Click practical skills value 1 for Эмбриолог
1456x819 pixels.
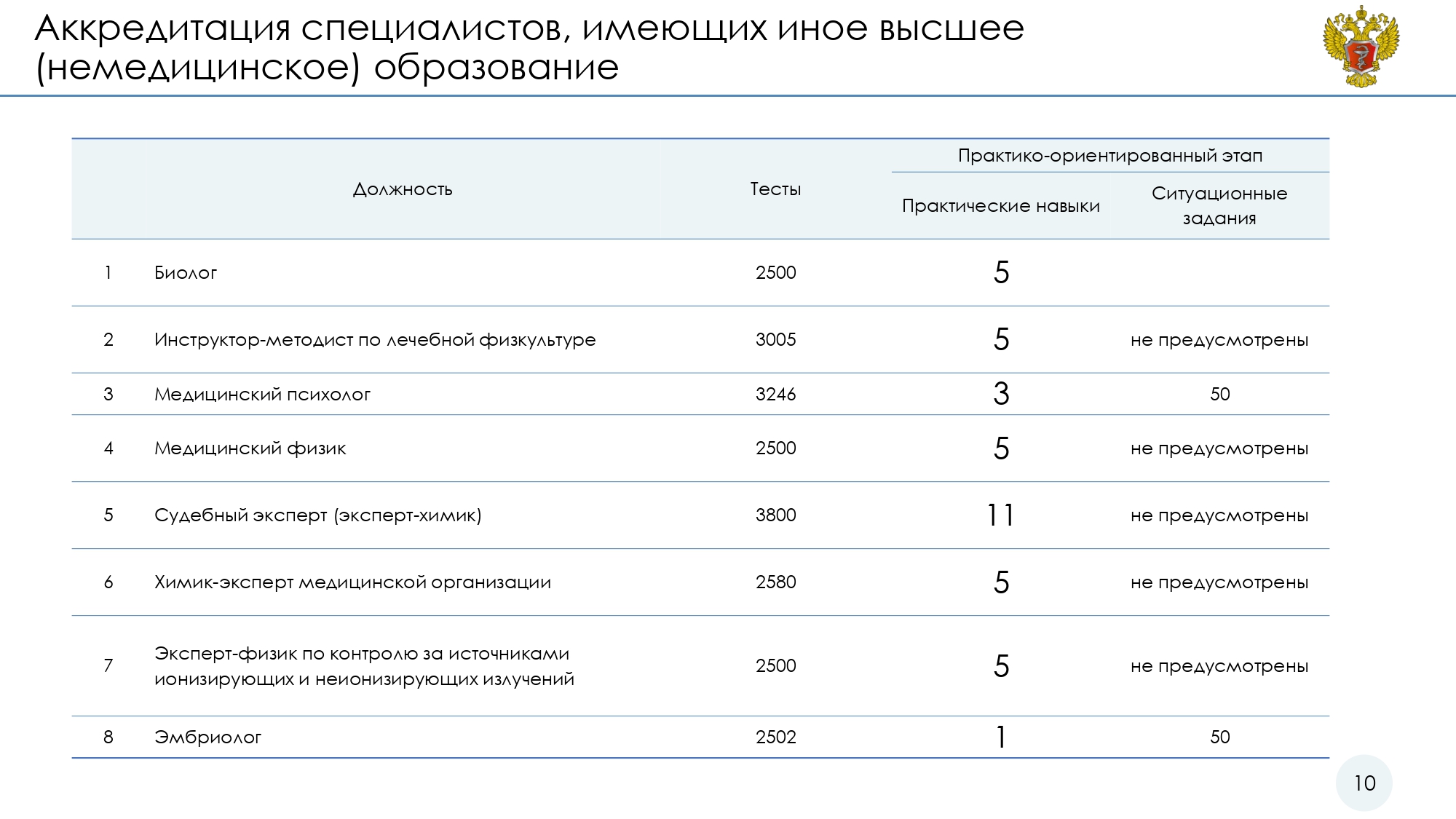coord(1002,737)
